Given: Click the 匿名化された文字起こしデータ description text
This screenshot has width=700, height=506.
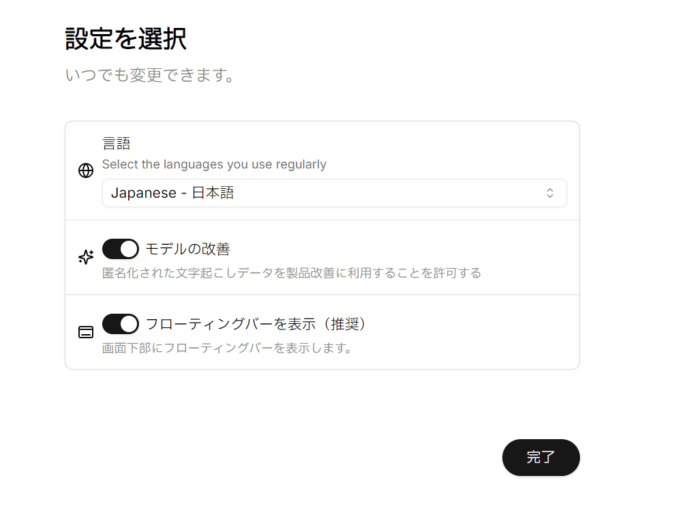Looking at the screenshot, I should [x=291, y=273].
